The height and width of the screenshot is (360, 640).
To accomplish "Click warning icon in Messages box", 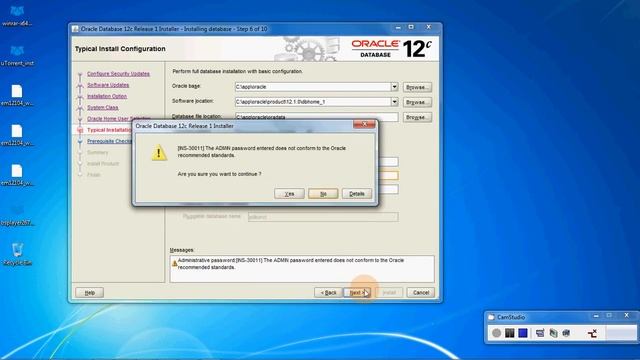I will [x=174, y=264].
